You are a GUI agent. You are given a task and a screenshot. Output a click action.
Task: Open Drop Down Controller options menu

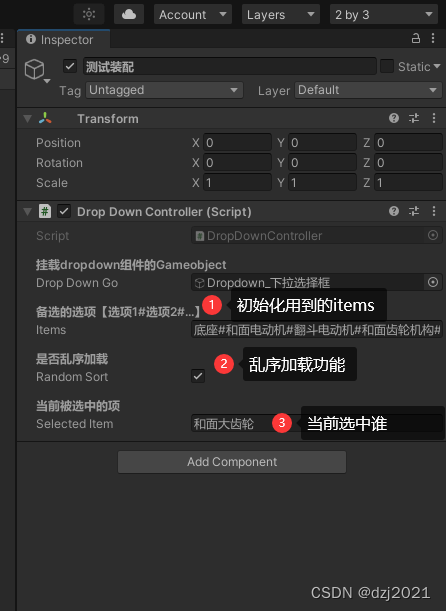pyautogui.click(x=434, y=211)
